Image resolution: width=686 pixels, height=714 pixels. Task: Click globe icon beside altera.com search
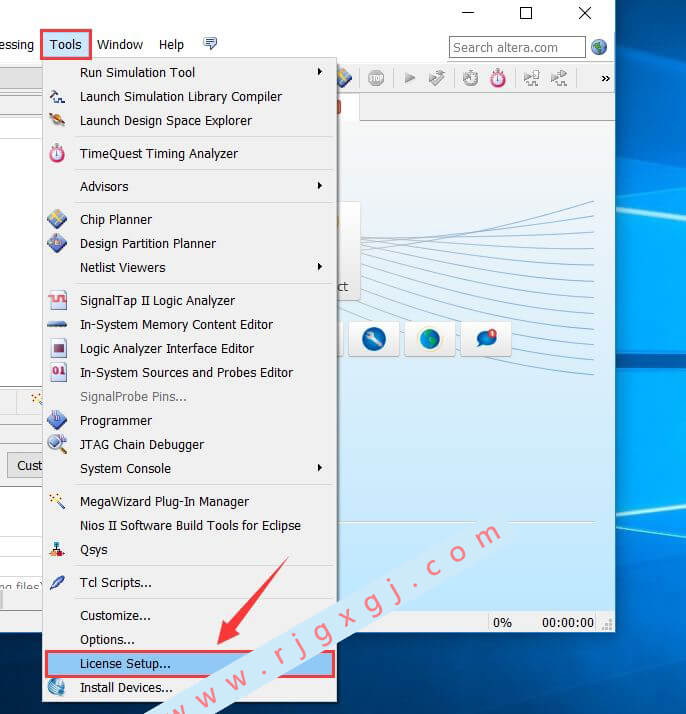599,47
